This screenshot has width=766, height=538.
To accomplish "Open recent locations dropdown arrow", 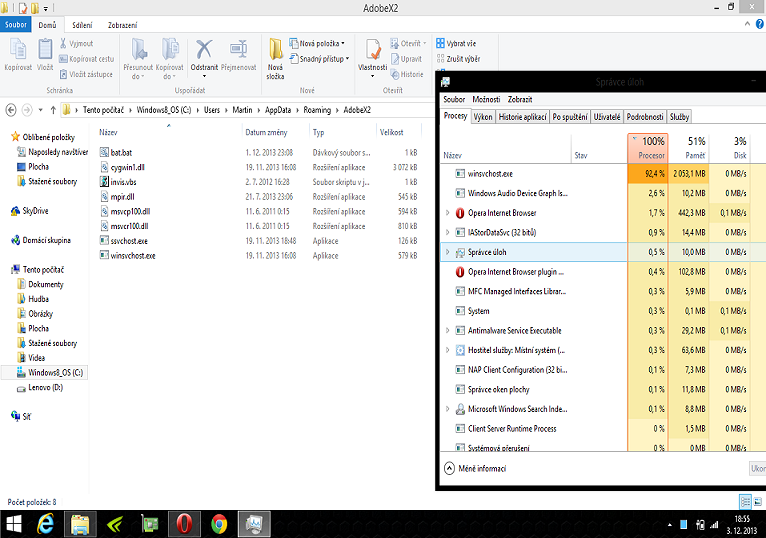I will pos(41,110).
